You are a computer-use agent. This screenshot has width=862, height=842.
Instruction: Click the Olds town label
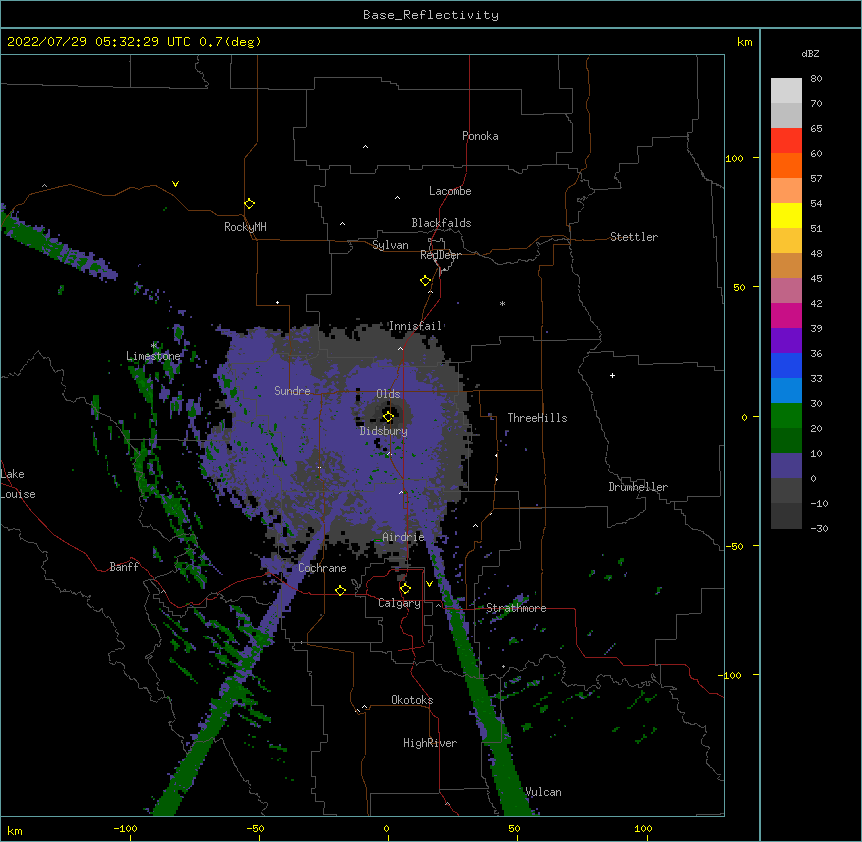[x=388, y=394]
